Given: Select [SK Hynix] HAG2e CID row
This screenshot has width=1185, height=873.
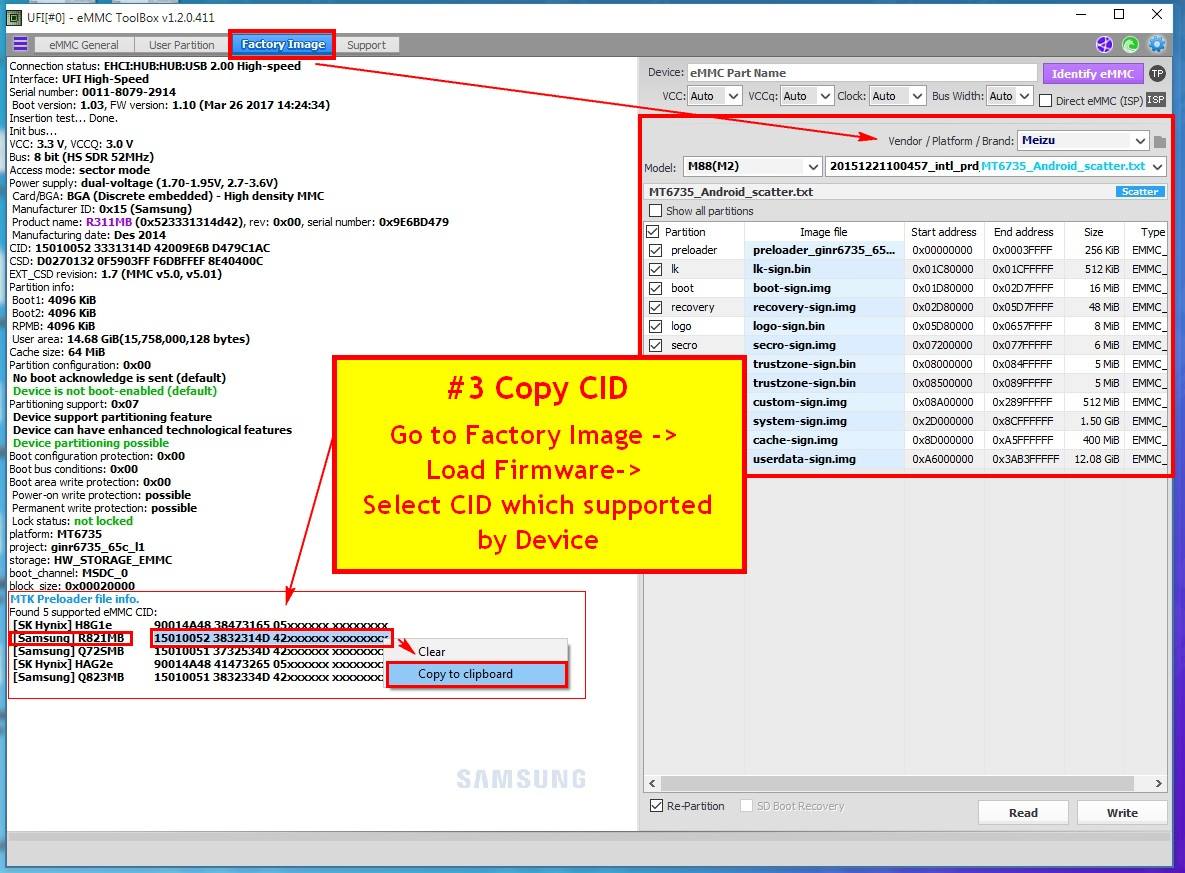Looking at the screenshot, I should (198, 664).
